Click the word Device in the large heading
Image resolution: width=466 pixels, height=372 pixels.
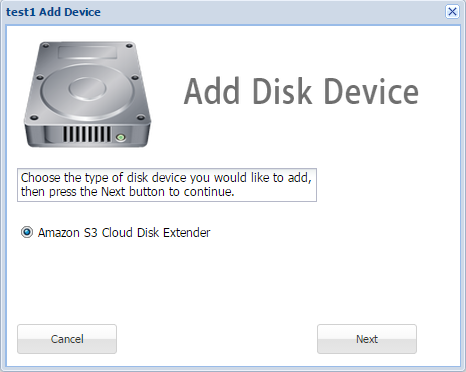point(371,91)
